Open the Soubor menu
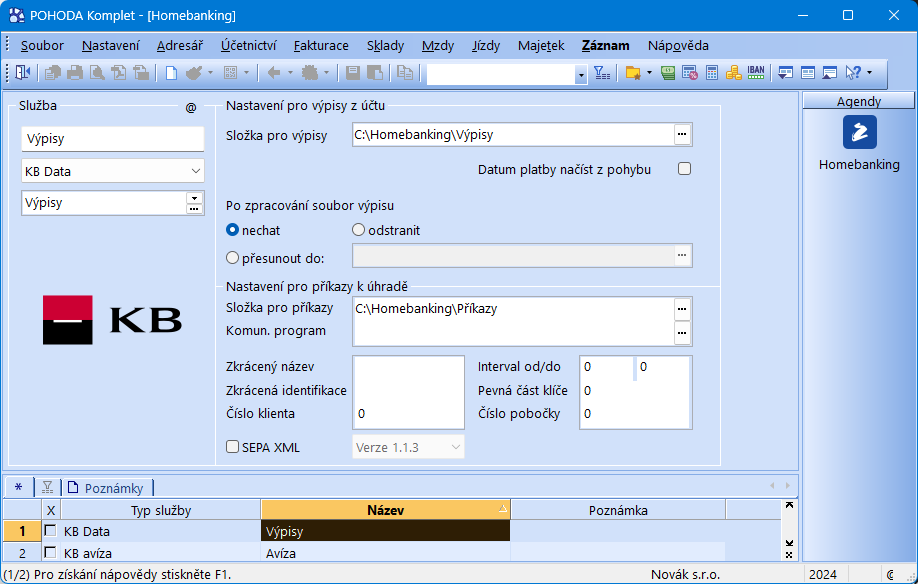918x584 pixels. coord(42,46)
